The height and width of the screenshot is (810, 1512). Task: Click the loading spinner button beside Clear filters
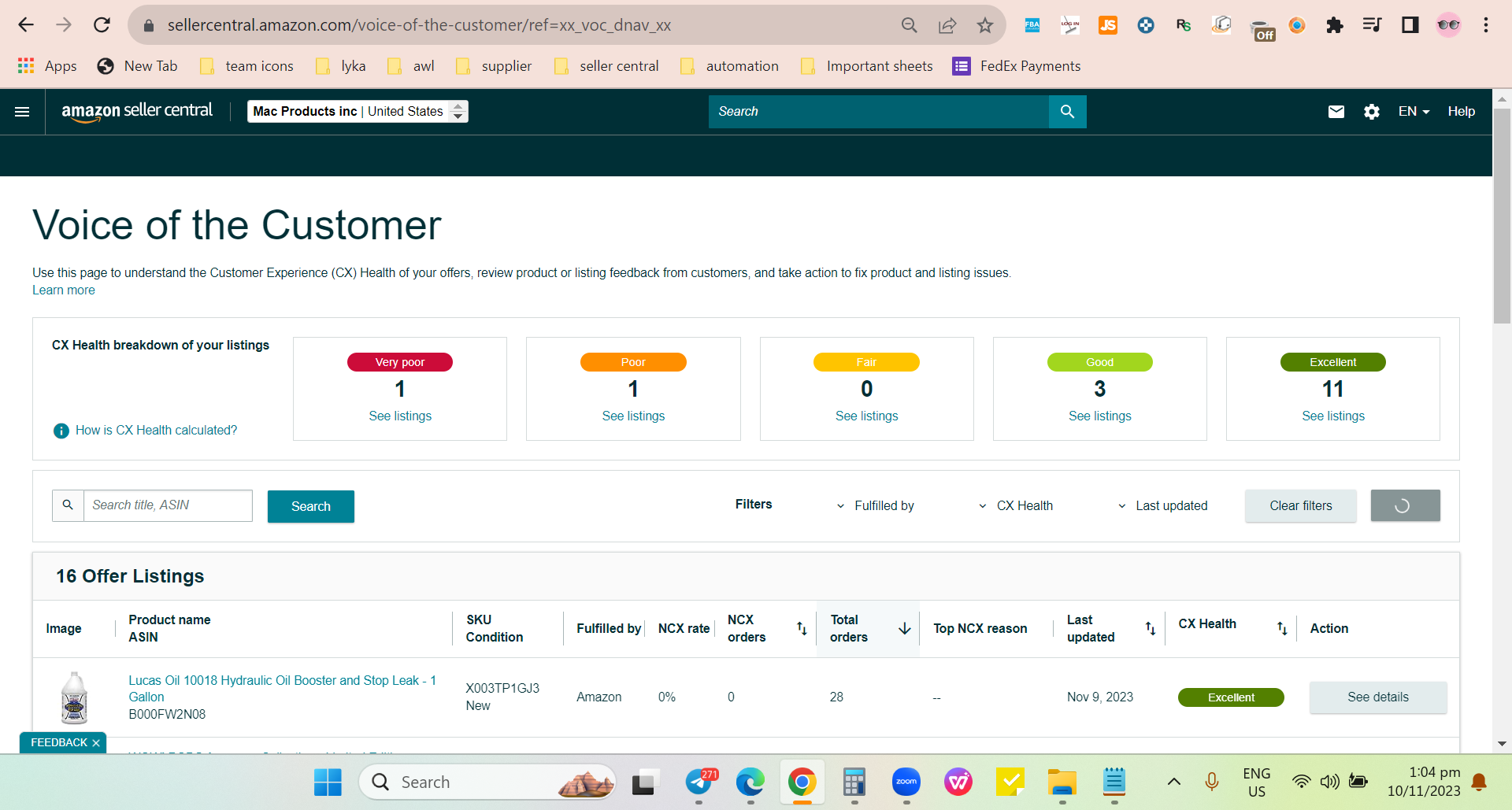pos(1406,506)
